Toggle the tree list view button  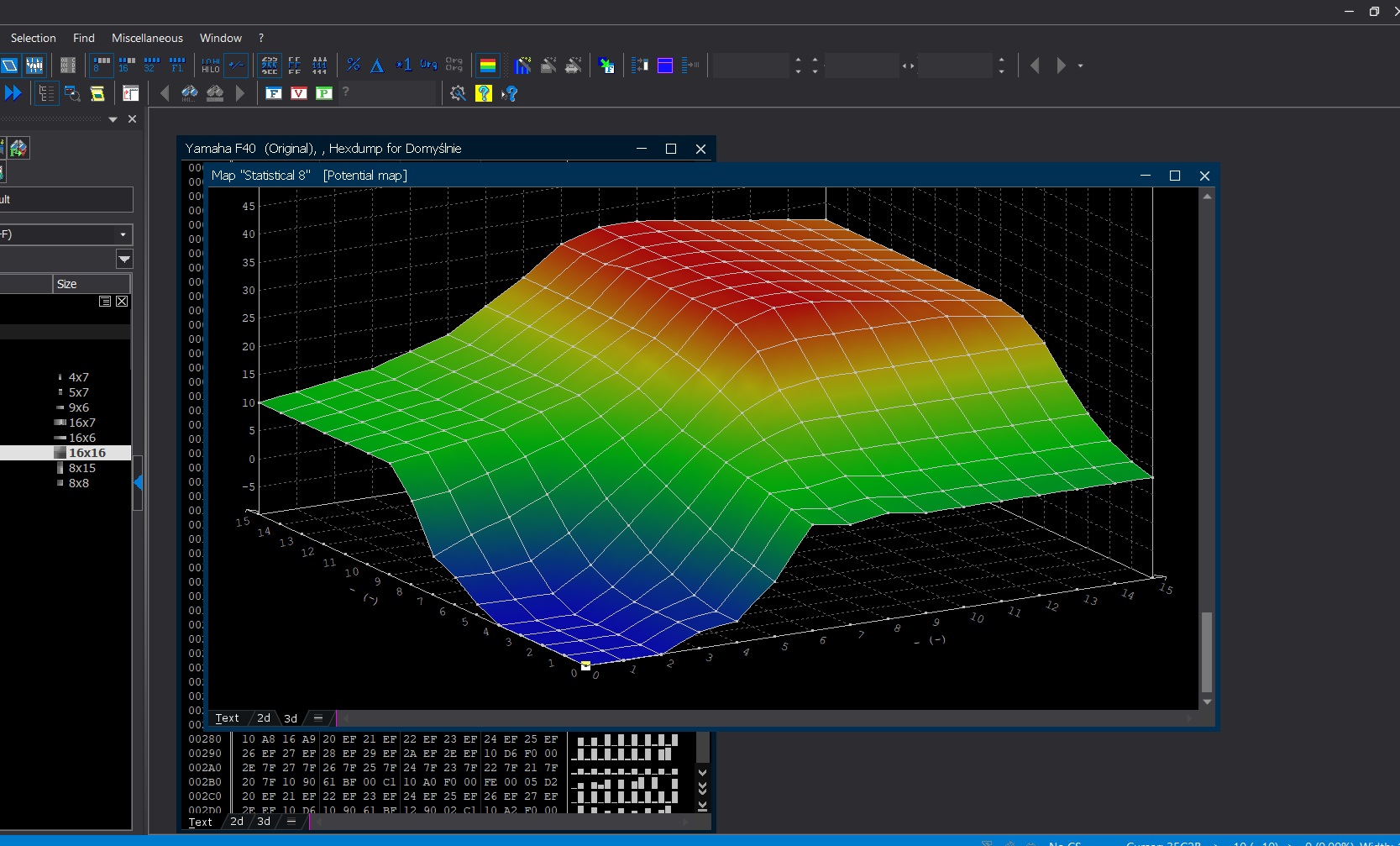click(x=46, y=93)
